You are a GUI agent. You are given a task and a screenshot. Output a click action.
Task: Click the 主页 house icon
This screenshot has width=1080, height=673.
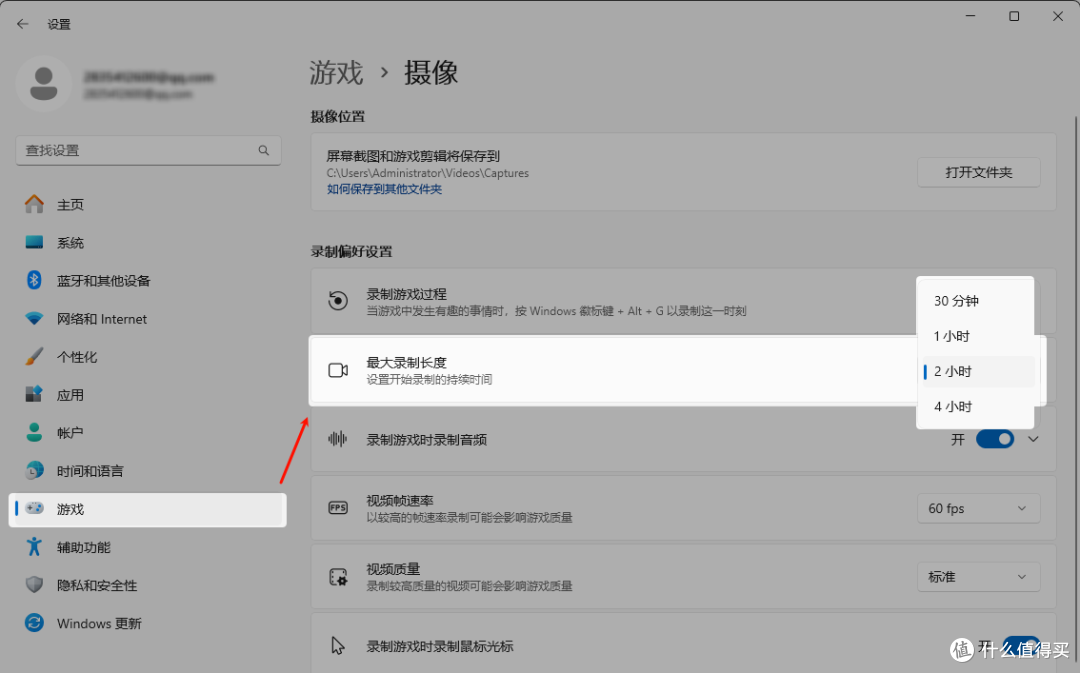coord(34,204)
